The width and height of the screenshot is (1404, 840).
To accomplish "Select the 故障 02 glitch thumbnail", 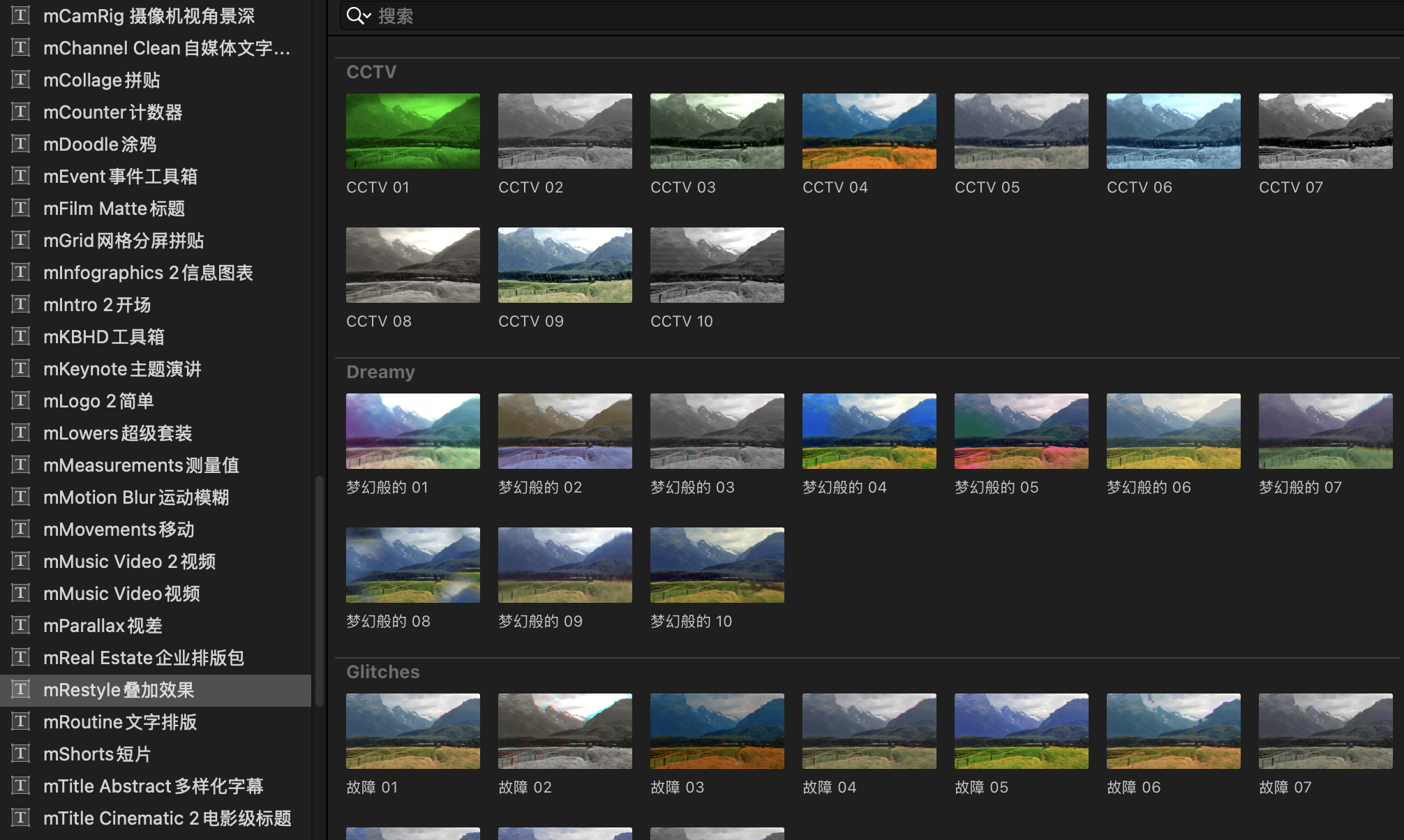I will coord(565,731).
